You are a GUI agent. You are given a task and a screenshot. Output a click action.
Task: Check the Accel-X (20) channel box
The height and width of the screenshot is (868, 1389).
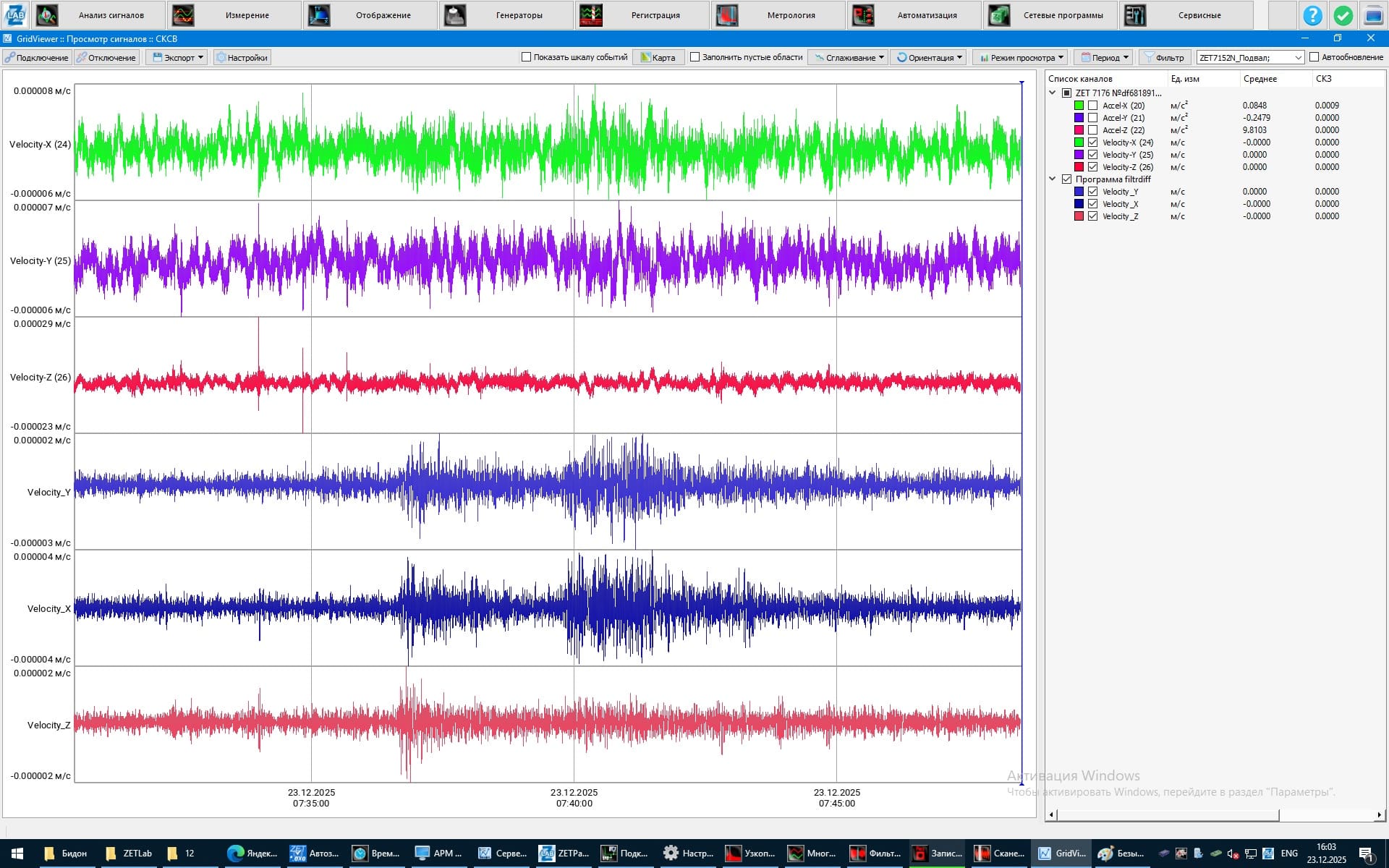click(x=1092, y=106)
